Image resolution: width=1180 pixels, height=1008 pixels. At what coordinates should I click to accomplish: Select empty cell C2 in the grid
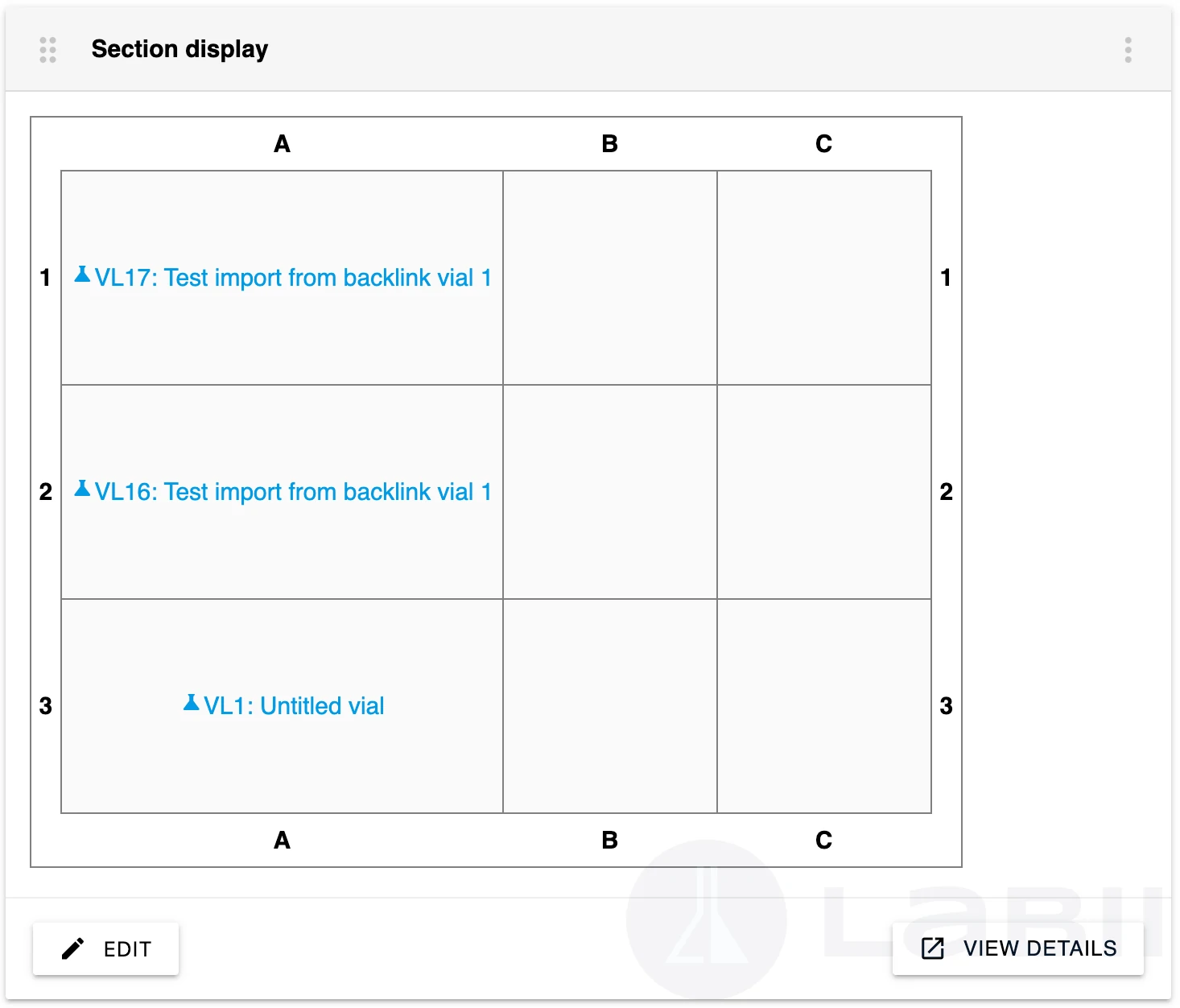[824, 492]
